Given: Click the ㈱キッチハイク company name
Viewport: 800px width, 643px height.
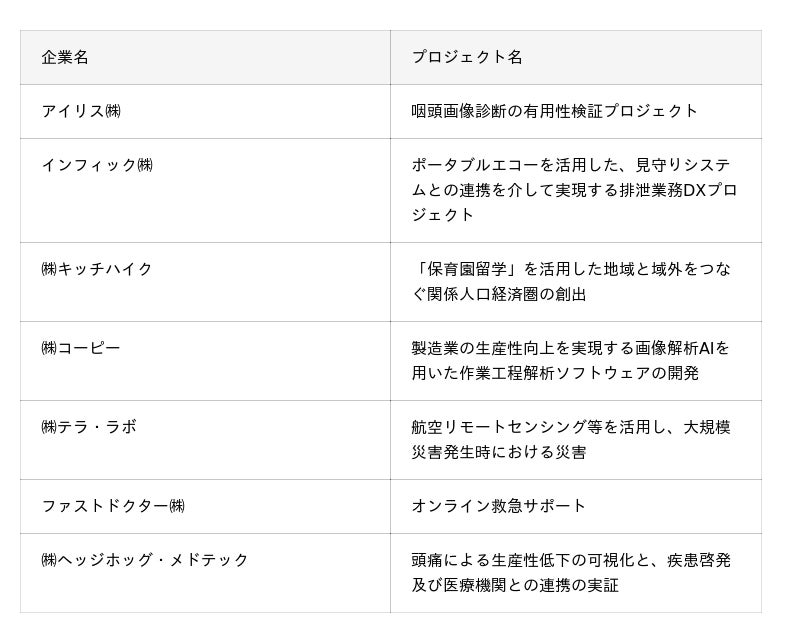Looking at the screenshot, I should [x=97, y=270].
